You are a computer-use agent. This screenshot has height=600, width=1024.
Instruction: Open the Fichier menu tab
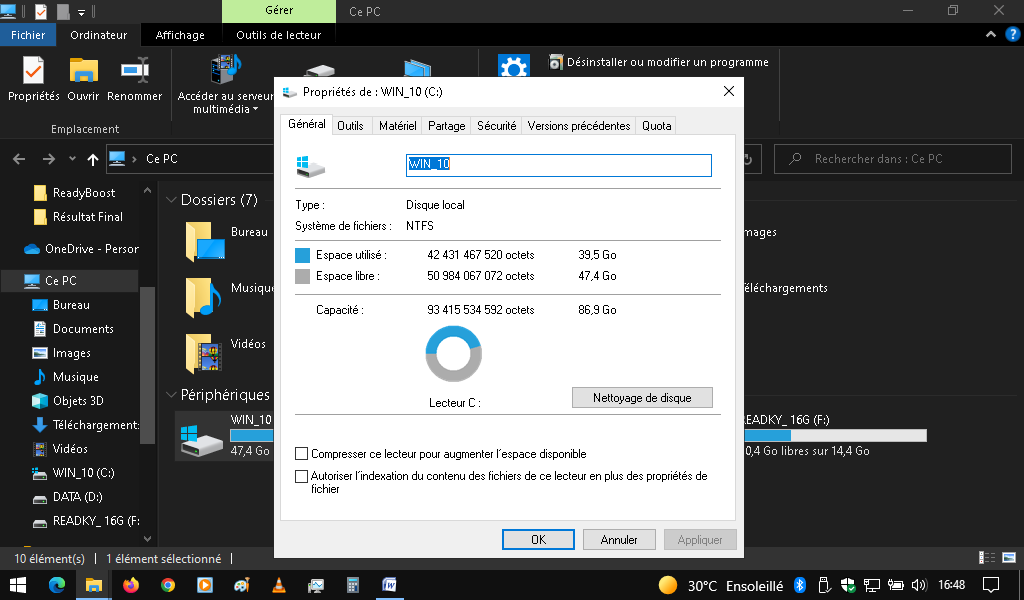tap(28, 35)
